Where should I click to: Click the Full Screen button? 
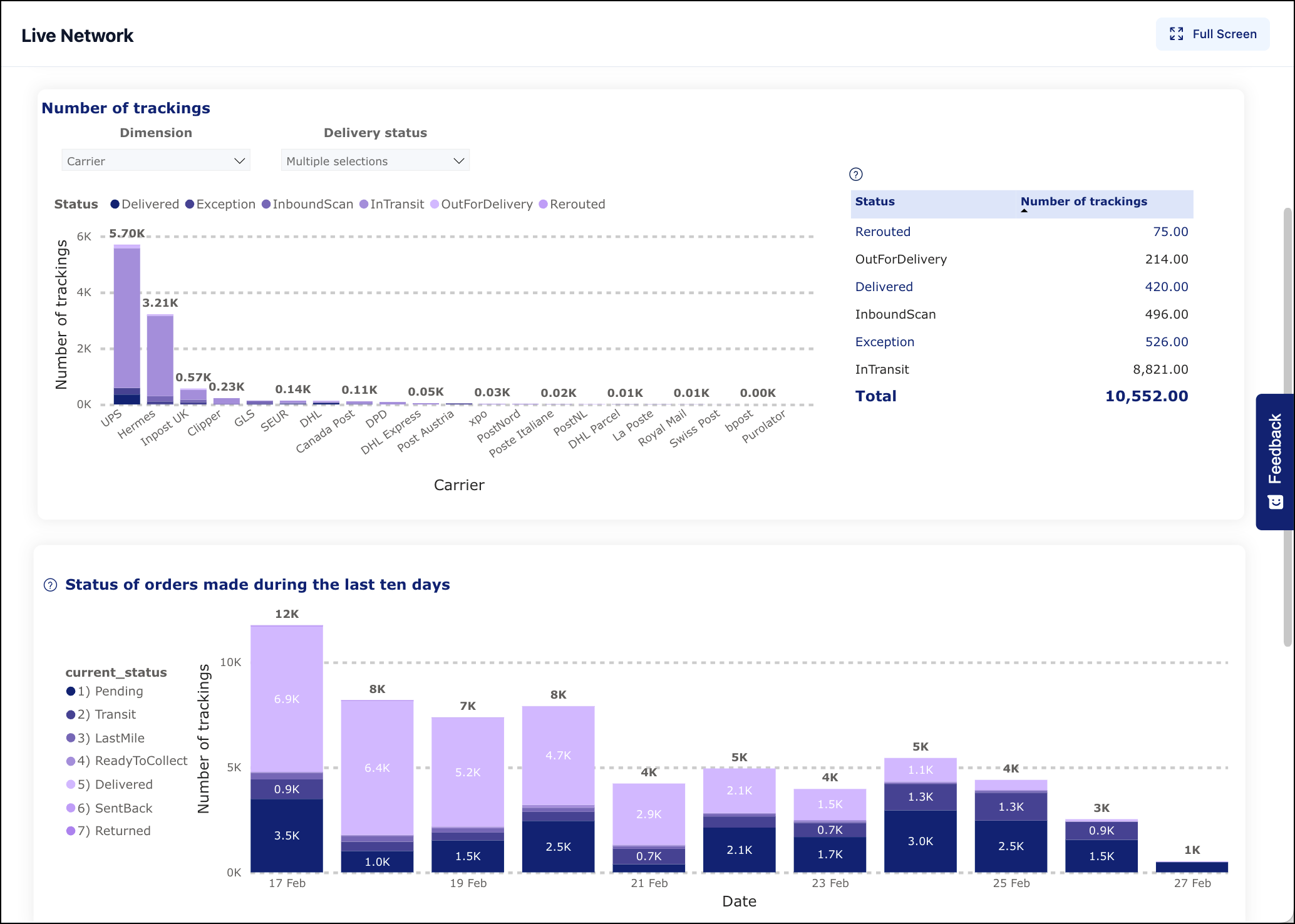(1212, 34)
